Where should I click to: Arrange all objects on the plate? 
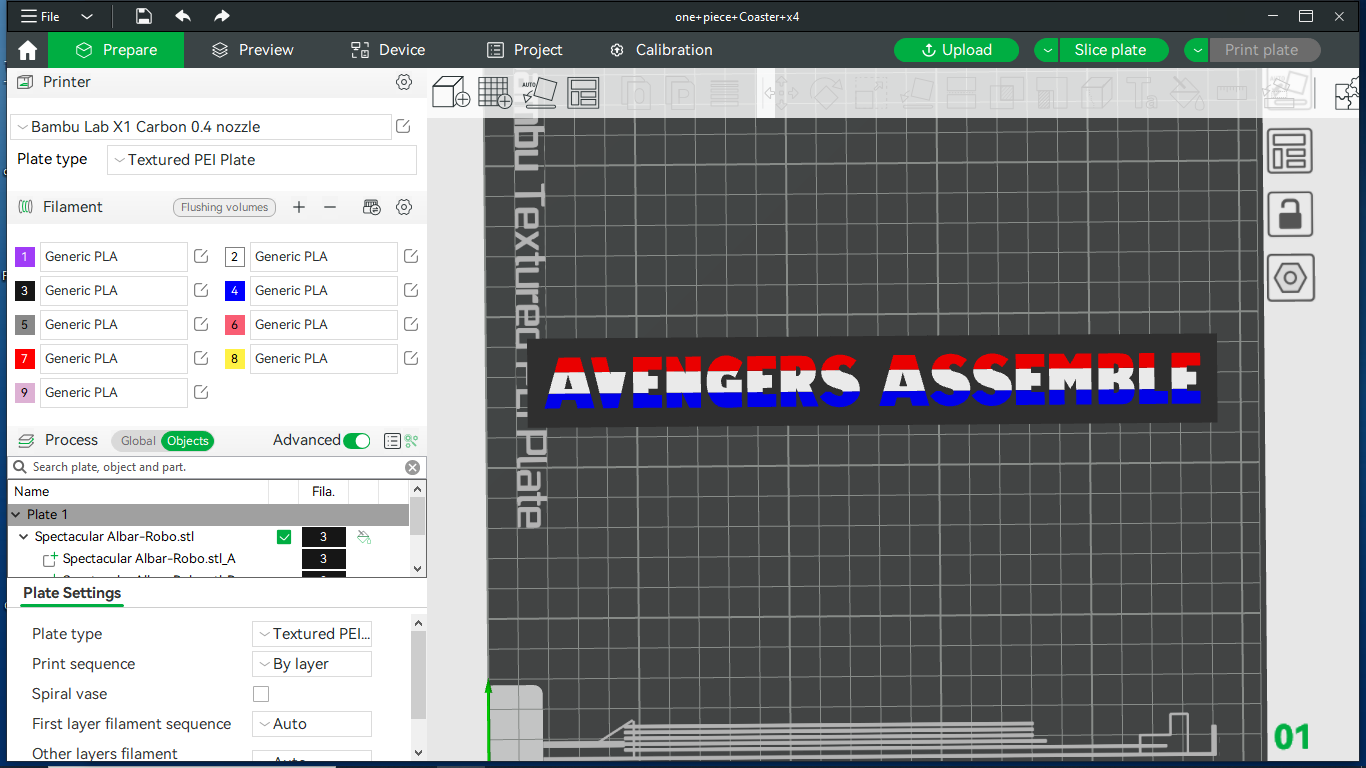(583, 92)
